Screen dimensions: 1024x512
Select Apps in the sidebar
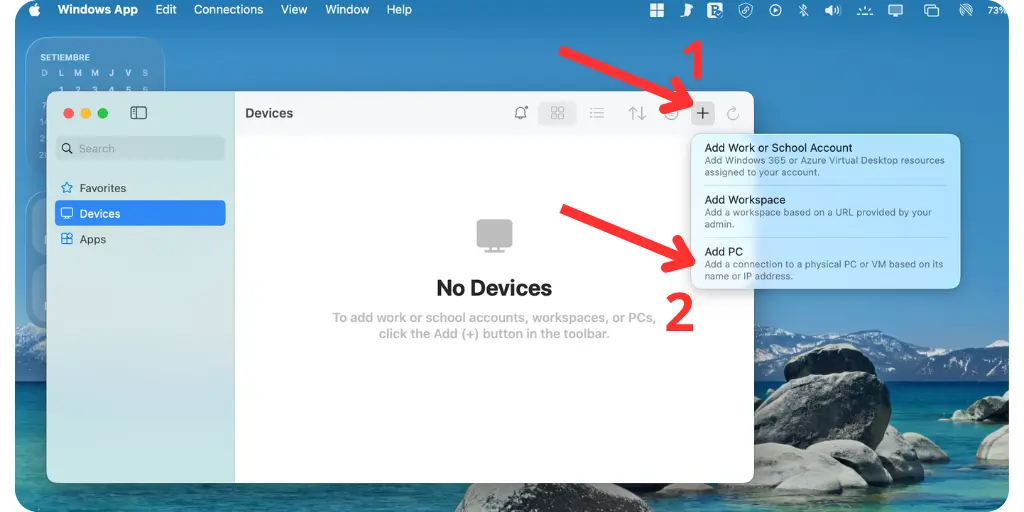tap(140, 239)
